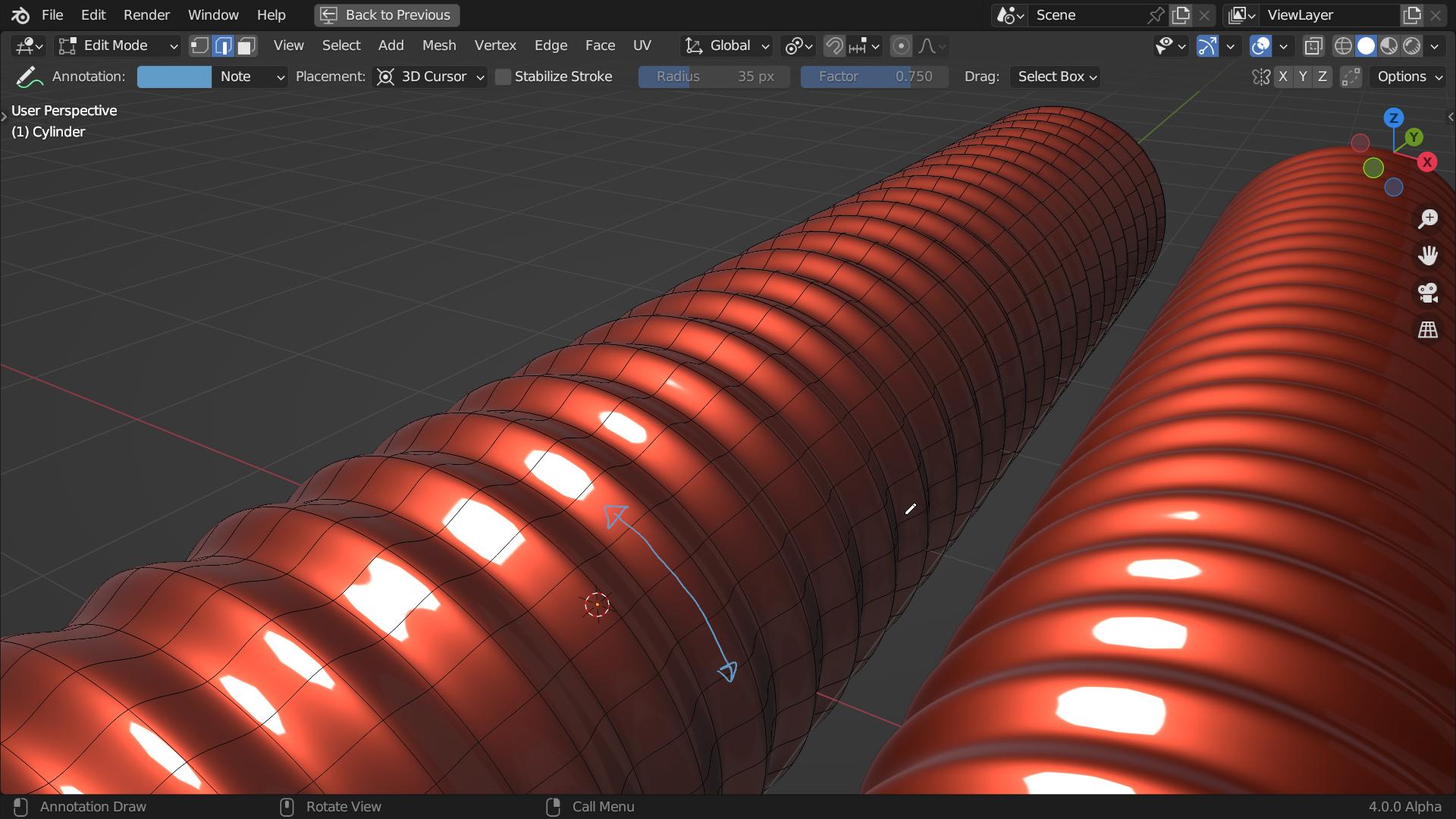1456x819 pixels.
Task: Toggle proportional editing
Action: pyautogui.click(x=901, y=46)
